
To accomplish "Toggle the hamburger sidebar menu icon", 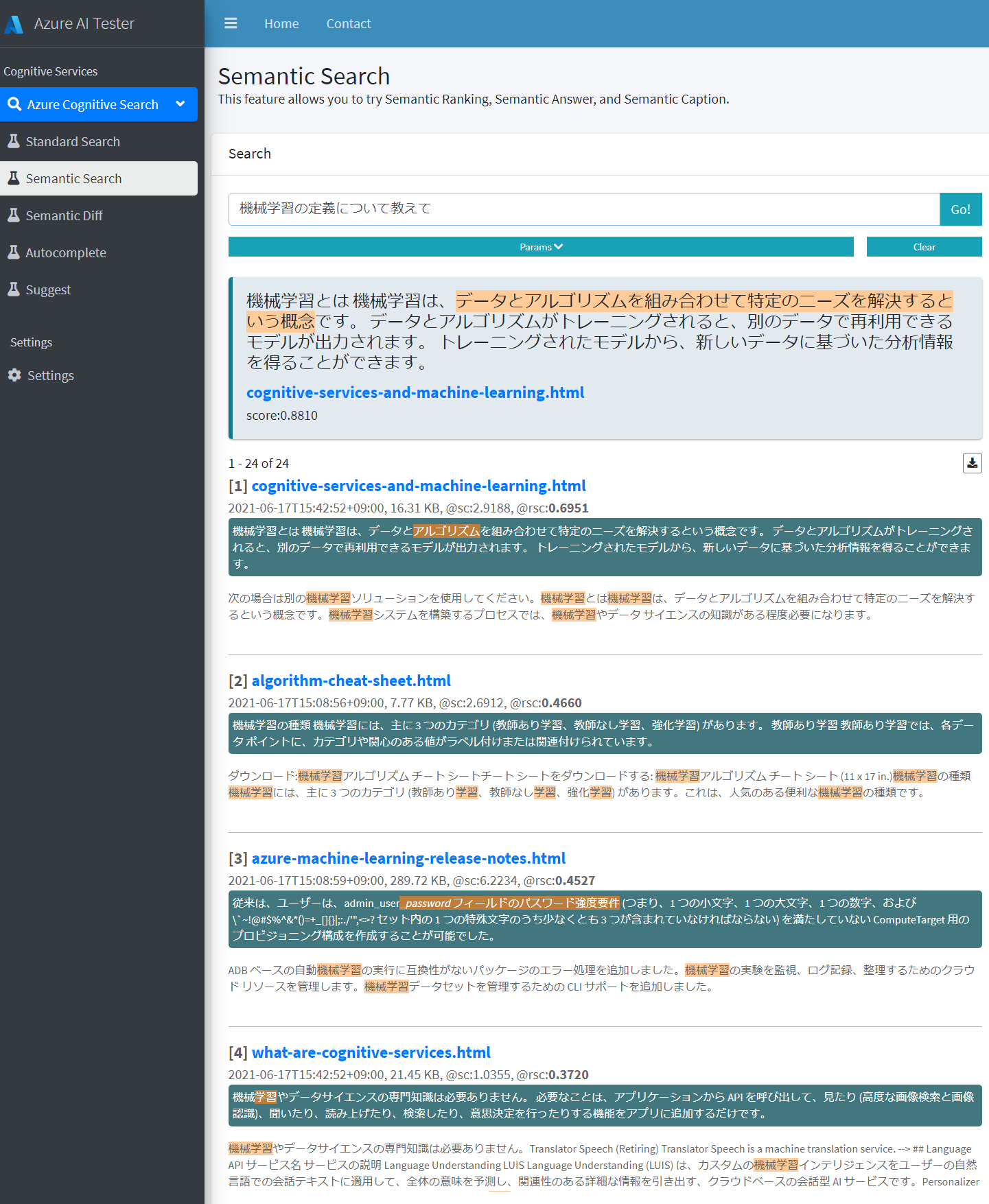I will 231,23.
